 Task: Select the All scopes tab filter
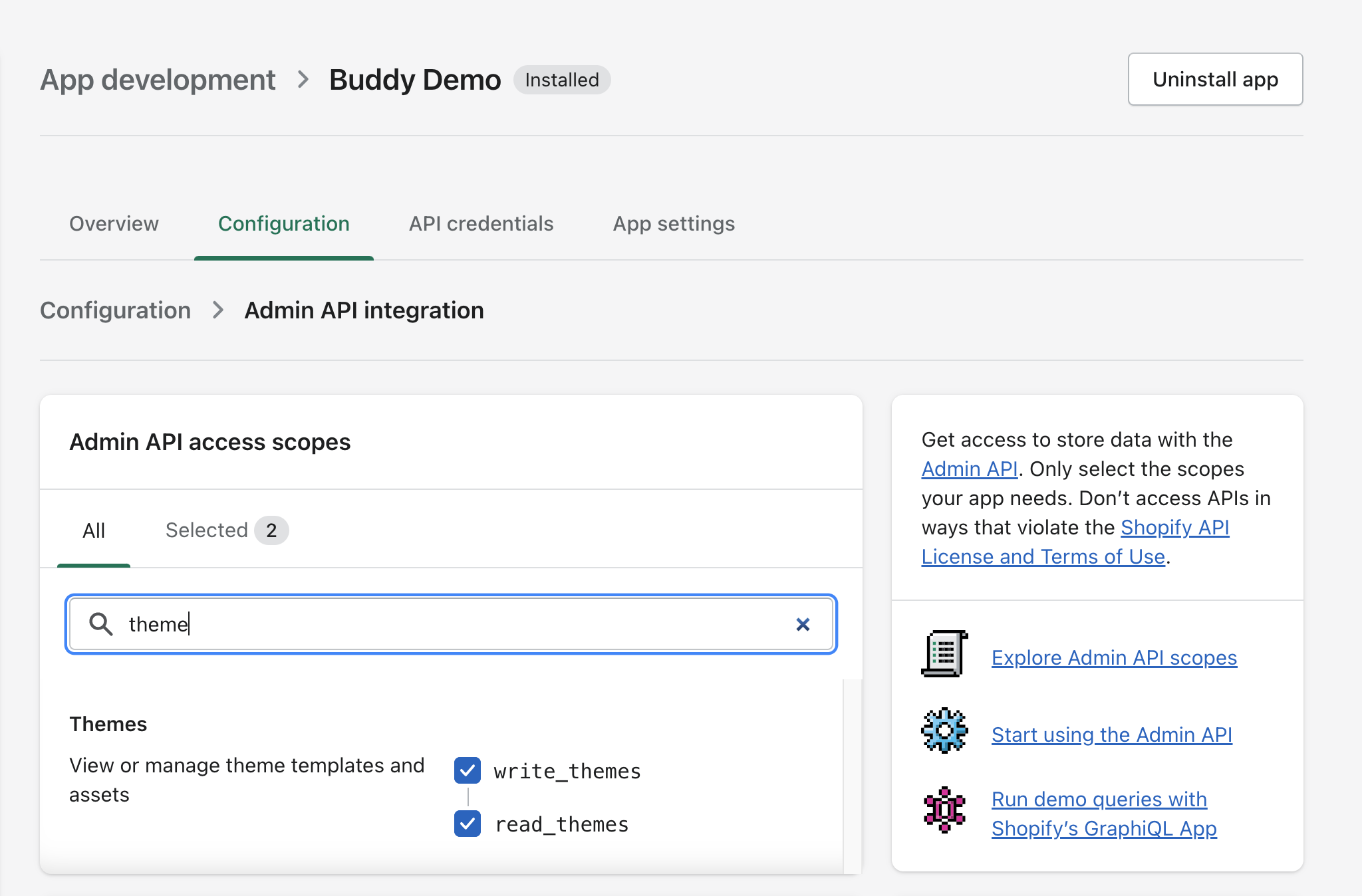point(94,529)
